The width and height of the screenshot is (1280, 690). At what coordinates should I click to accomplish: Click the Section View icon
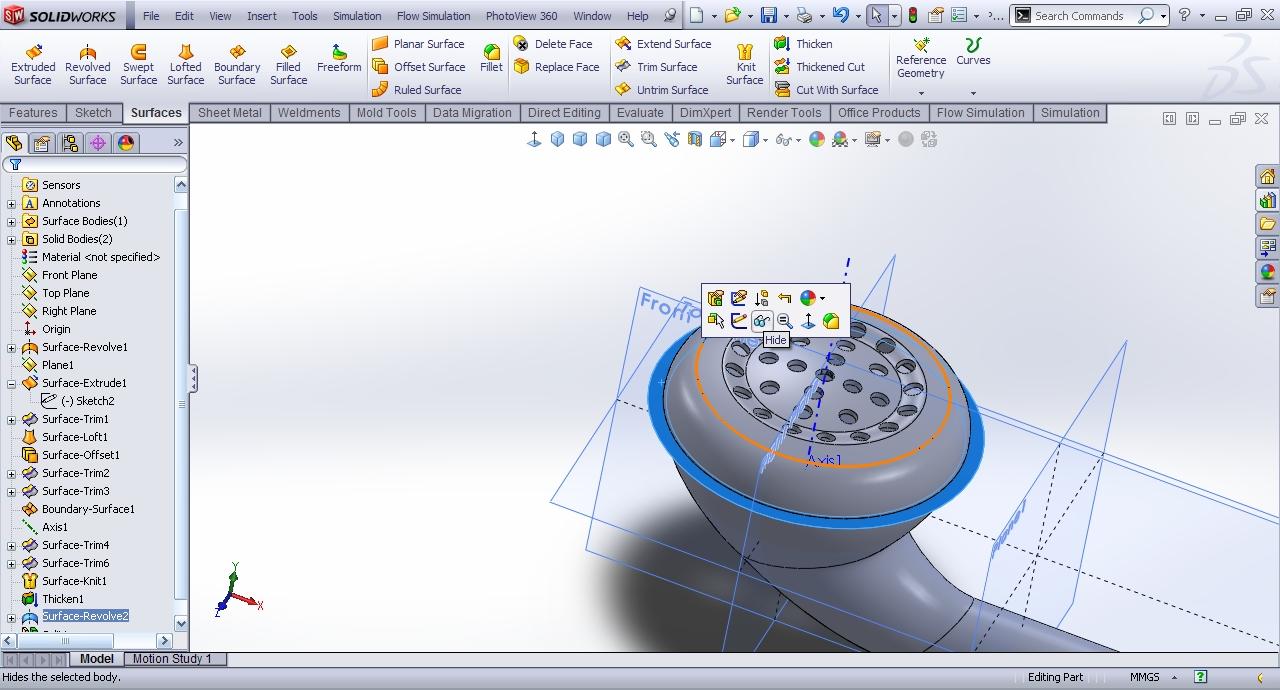pos(695,140)
